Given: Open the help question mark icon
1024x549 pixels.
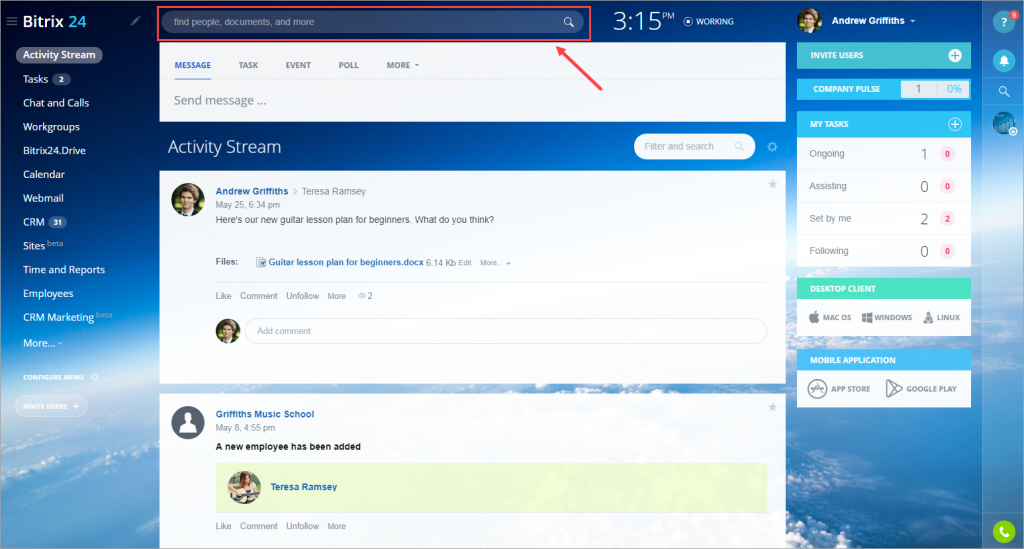Looking at the screenshot, I should [x=1004, y=22].
